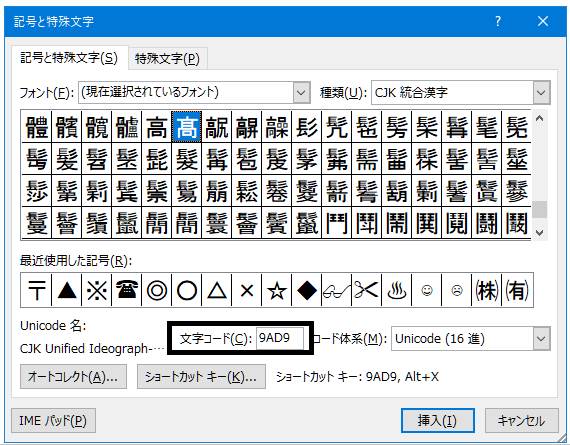The width and height of the screenshot is (570, 445).
Task: Click the 挿入(I) insert button
Action: (437, 421)
